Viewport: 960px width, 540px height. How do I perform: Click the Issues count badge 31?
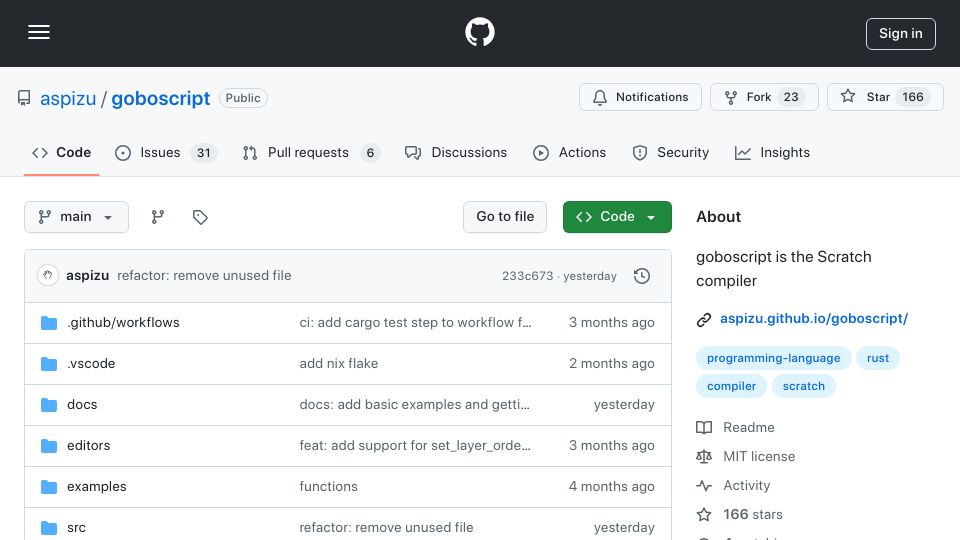point(203,152)
